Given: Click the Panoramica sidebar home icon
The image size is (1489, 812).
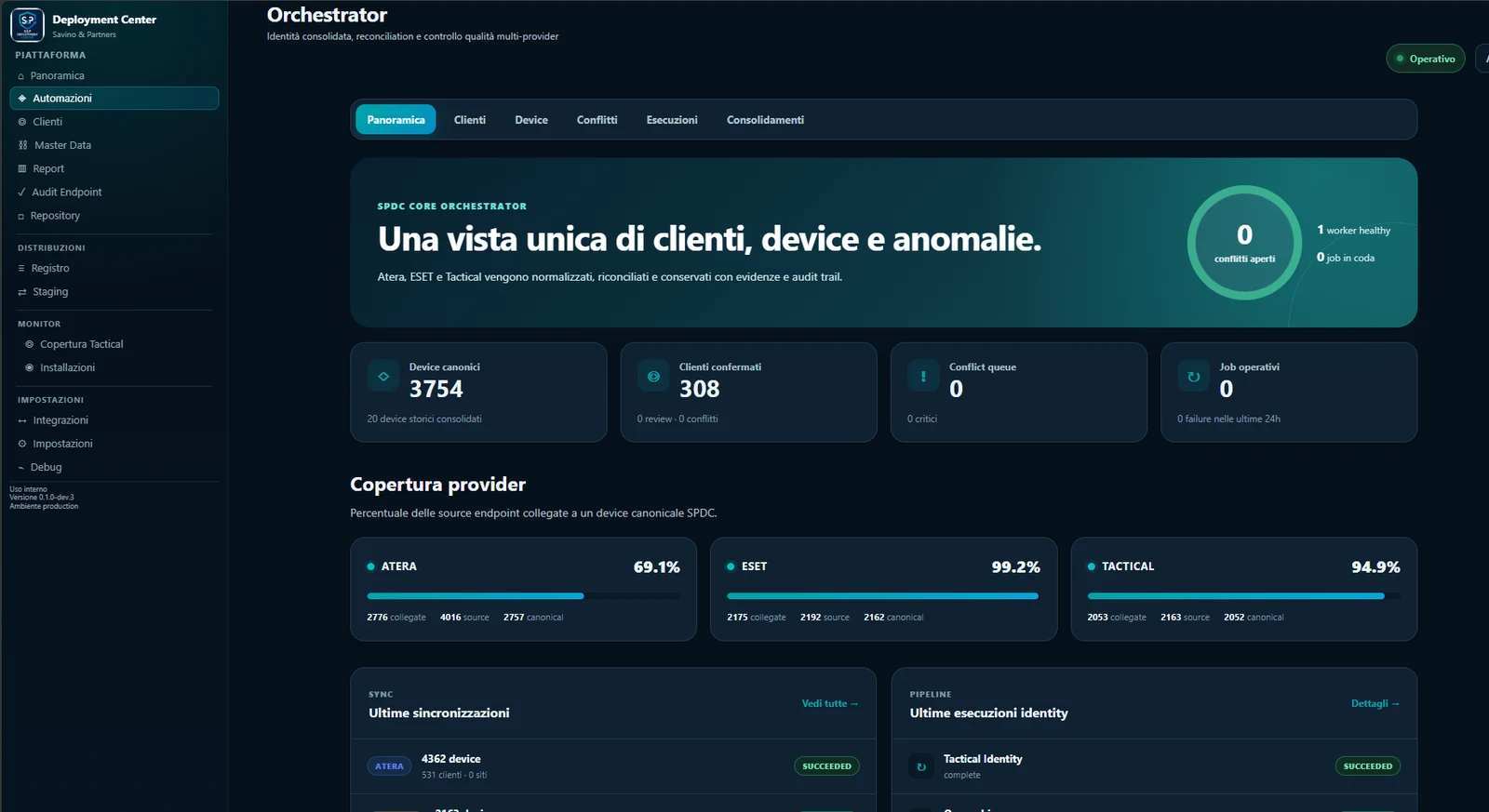Looking at the screenshot, I should point(21,76).
